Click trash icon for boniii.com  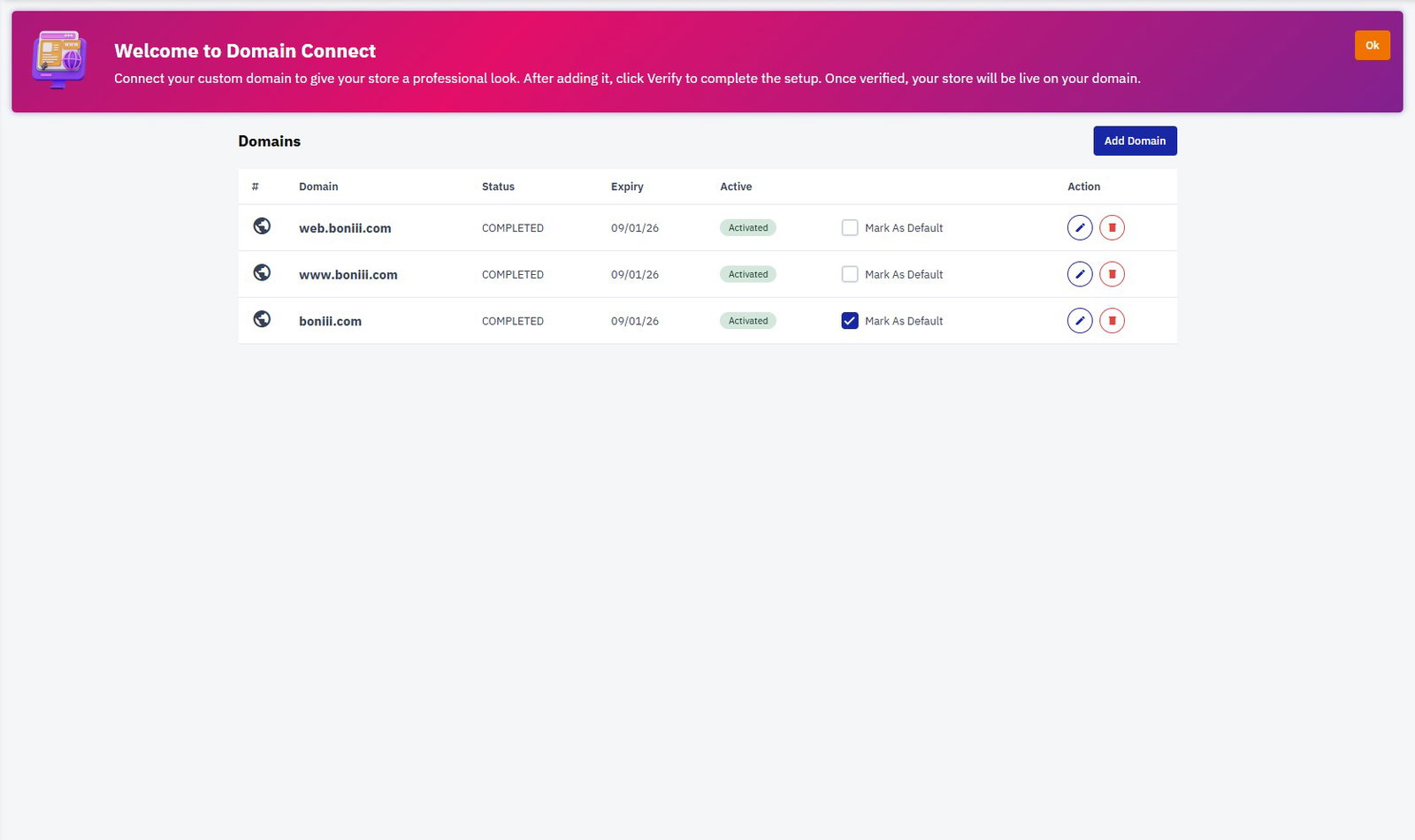coord(1113,320)
